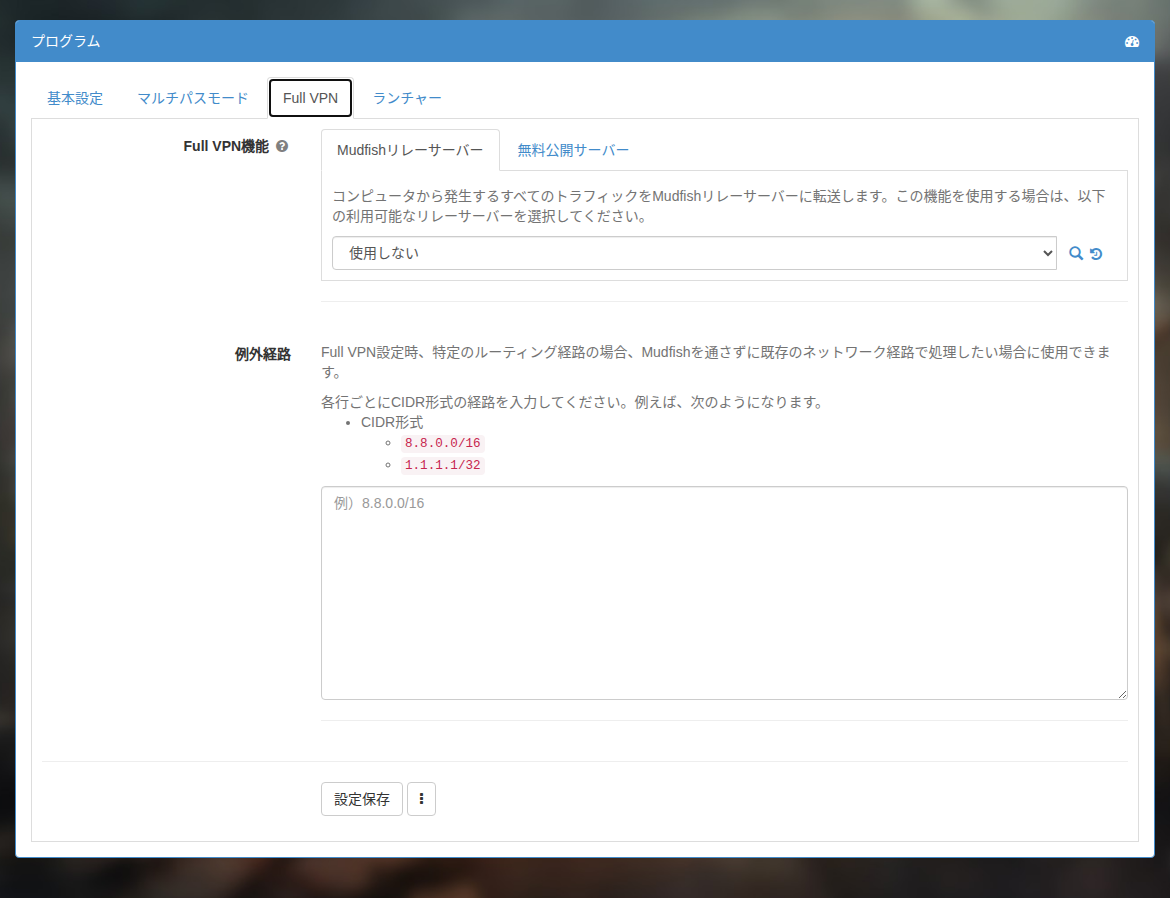Open the 使用しない relay server dropdown

694,253
